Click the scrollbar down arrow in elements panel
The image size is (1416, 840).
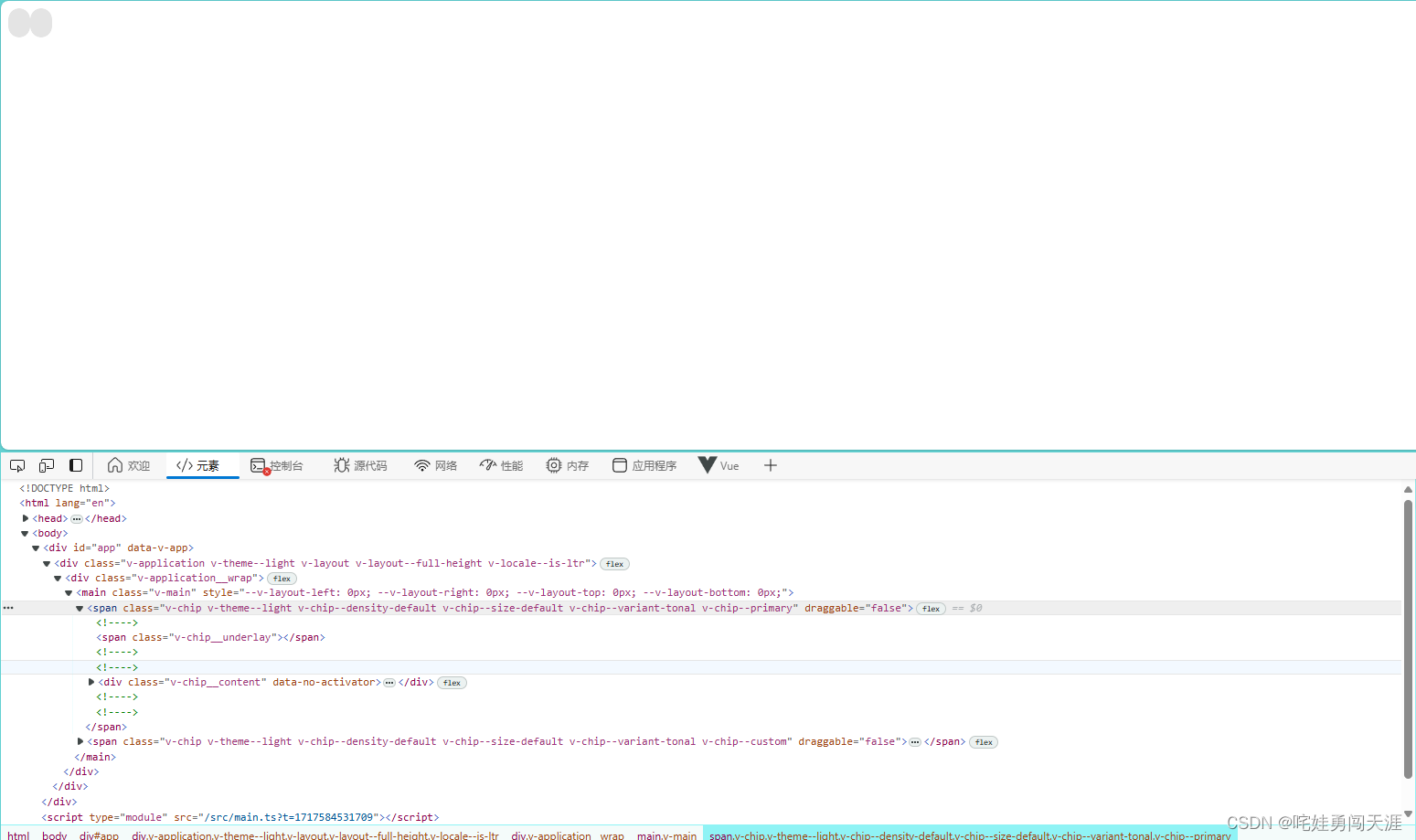[1408, 813]
